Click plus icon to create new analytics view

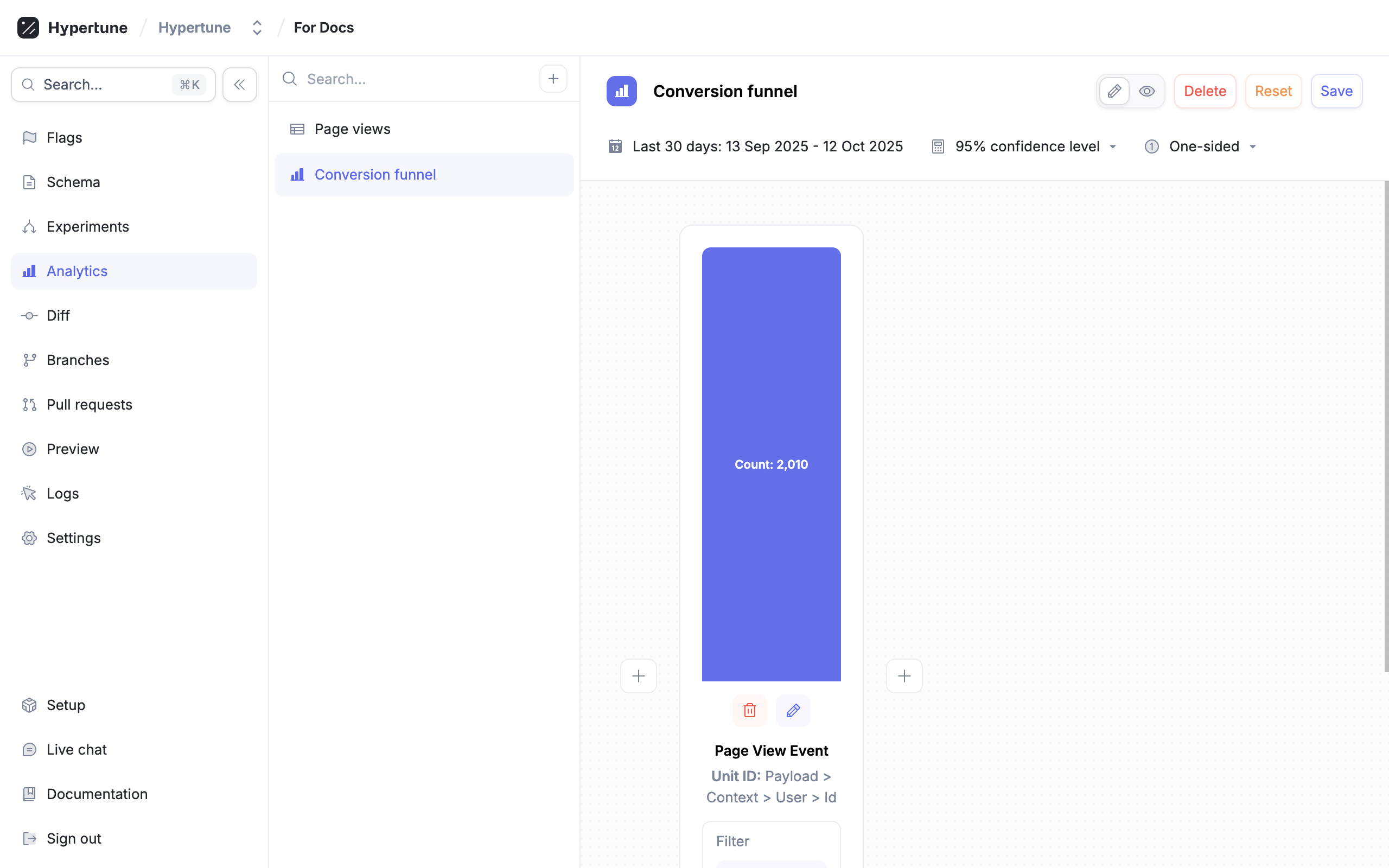pos(553,79)
